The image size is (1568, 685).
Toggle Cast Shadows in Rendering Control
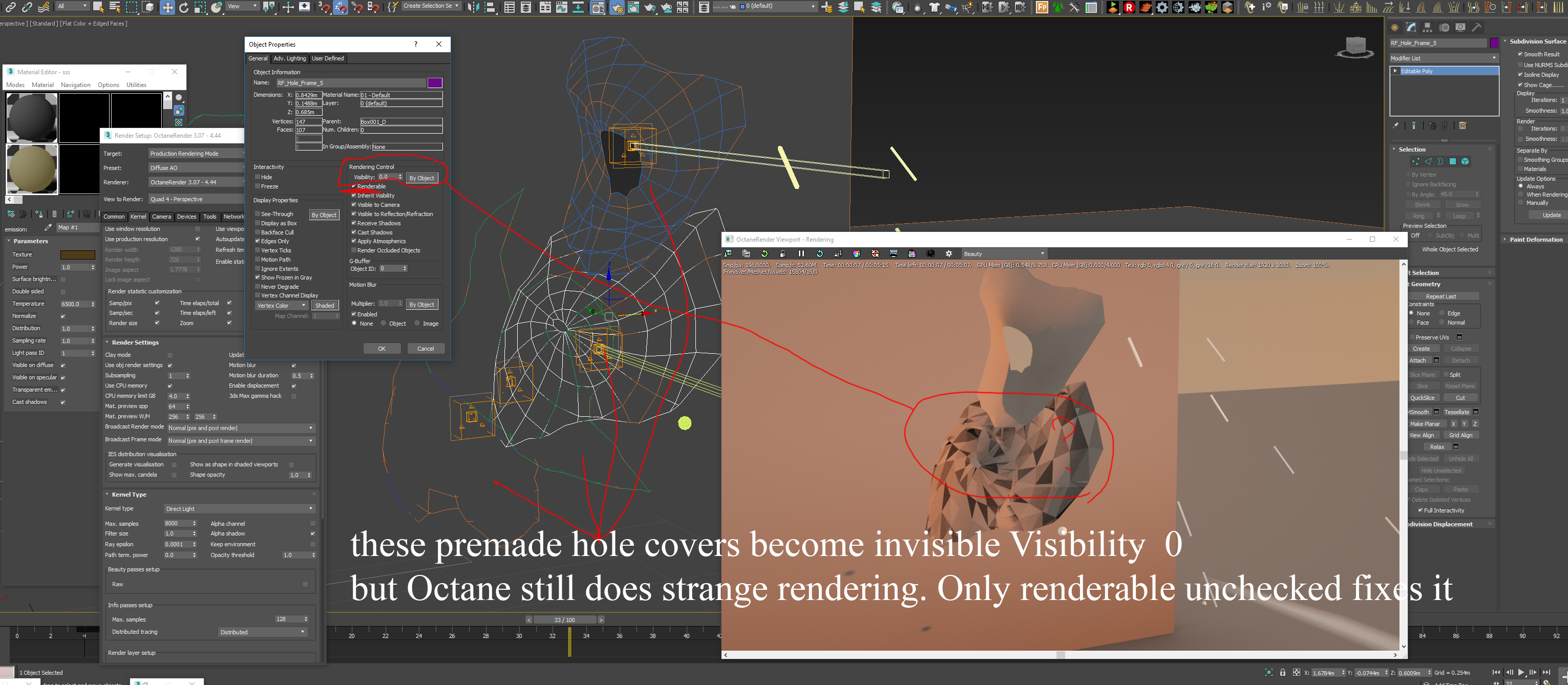click(354, 232)
